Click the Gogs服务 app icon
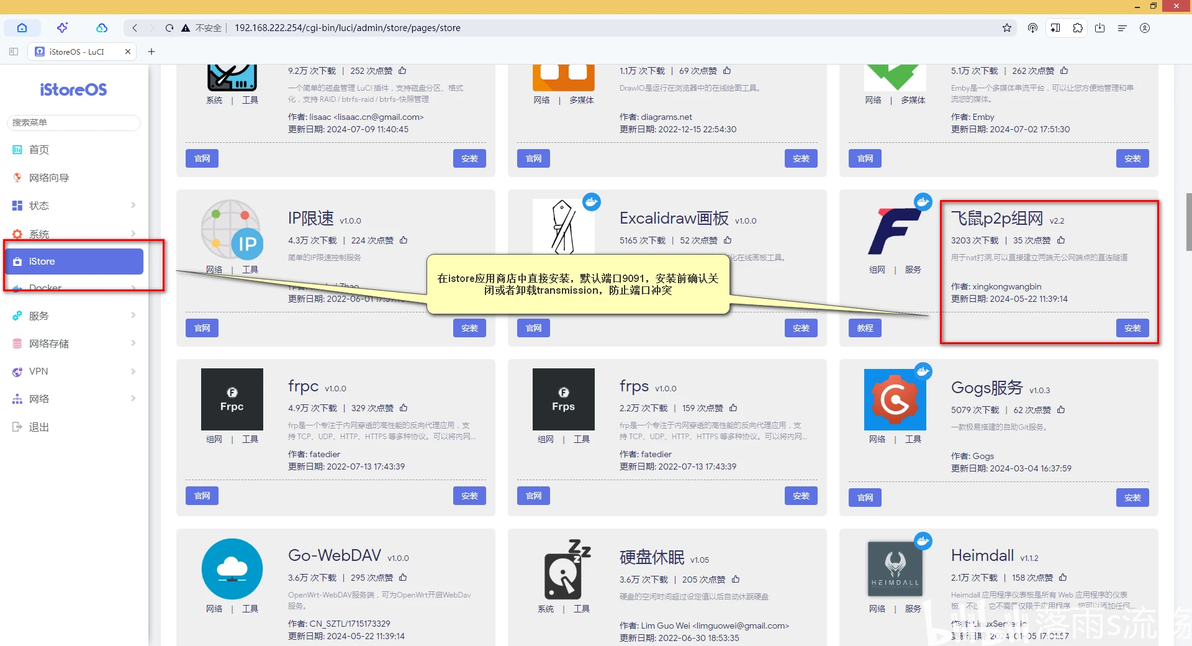The height and width of the screenshot is (646, 1192). (895, 399)
